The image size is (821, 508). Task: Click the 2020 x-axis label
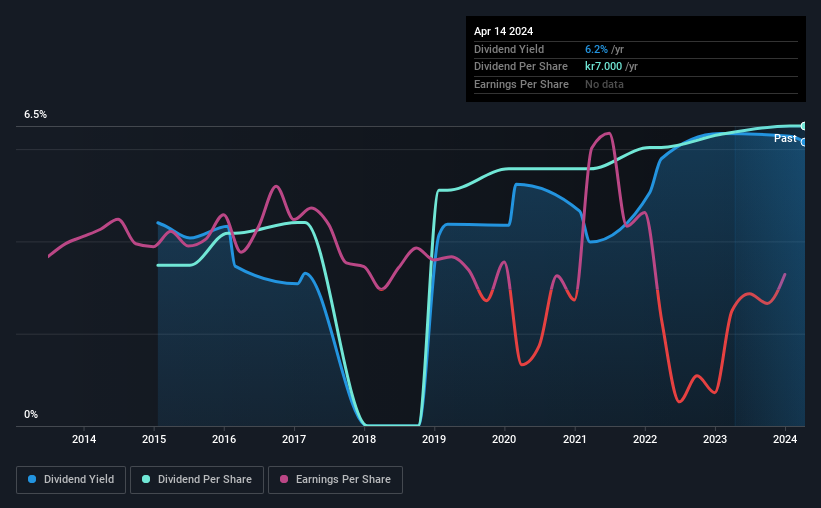tap(504, 439)
